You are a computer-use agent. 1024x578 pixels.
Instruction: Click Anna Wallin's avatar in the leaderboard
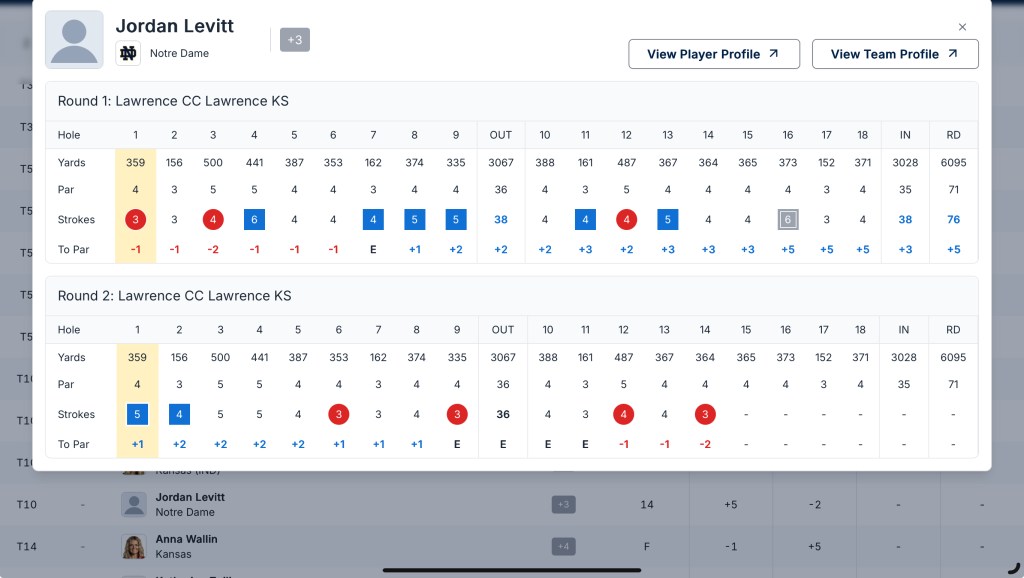134,547
